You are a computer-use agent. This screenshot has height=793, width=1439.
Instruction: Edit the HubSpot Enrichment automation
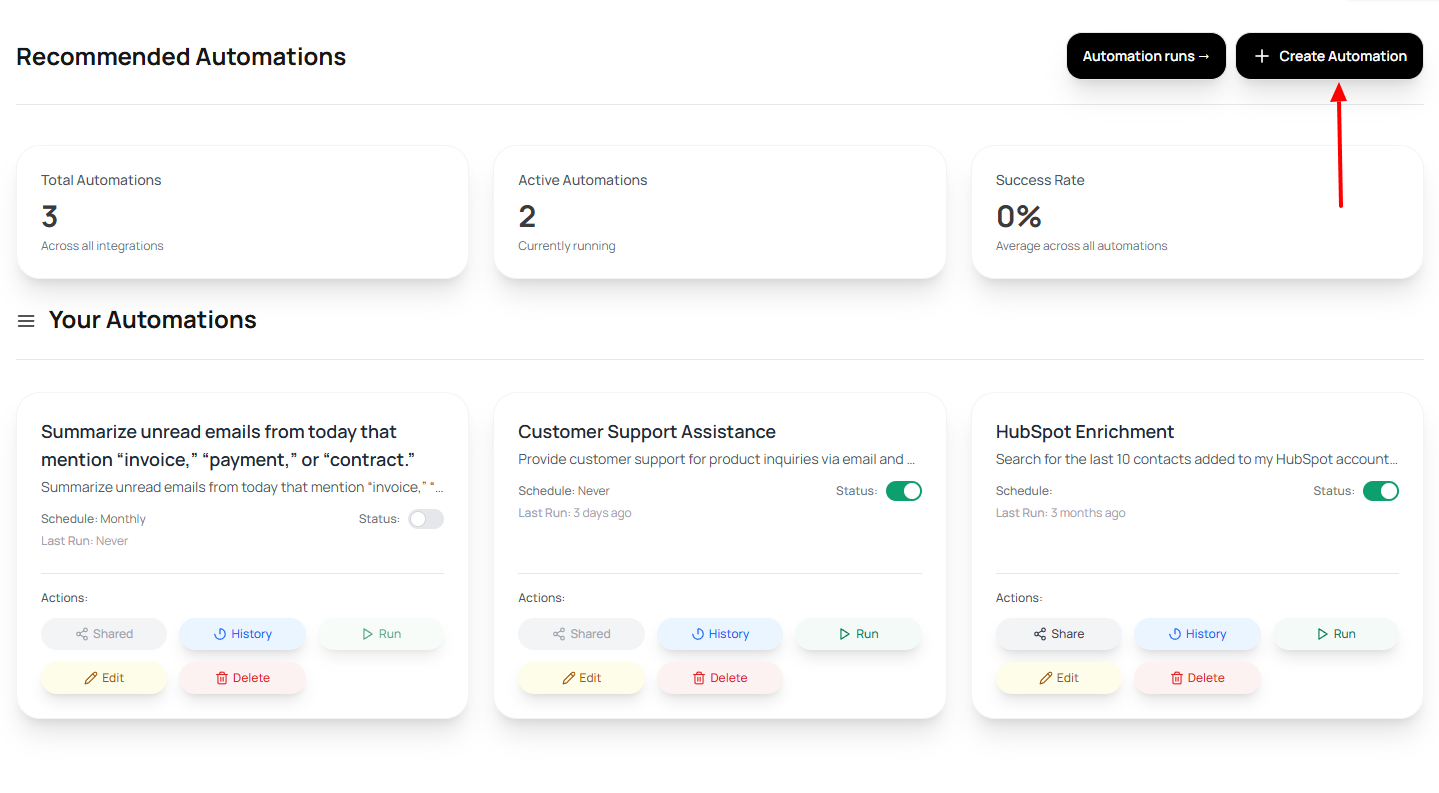pos(1059,678)
